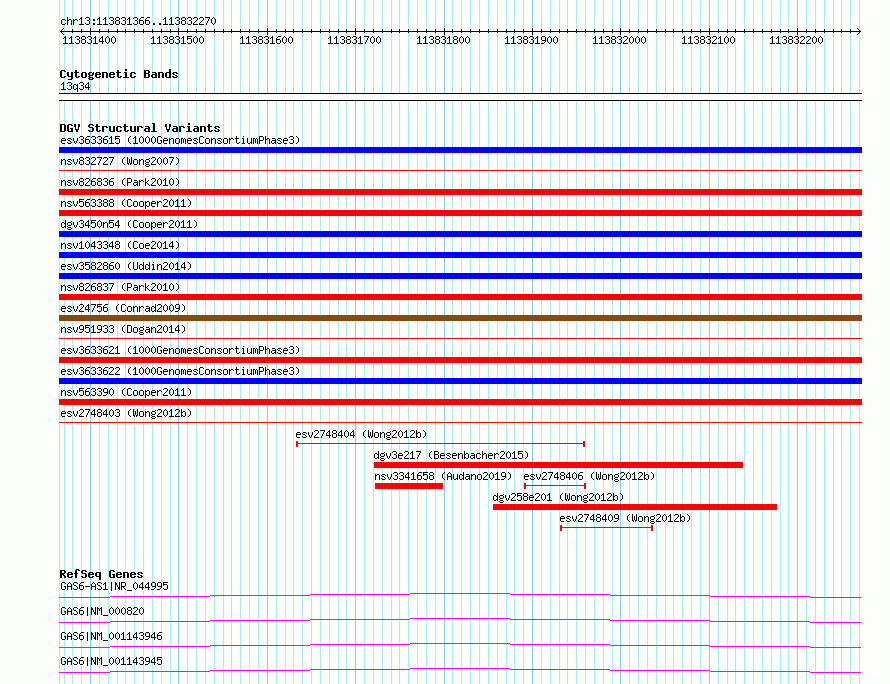
Task: Click ruler position 113831800
Action: 443,40
